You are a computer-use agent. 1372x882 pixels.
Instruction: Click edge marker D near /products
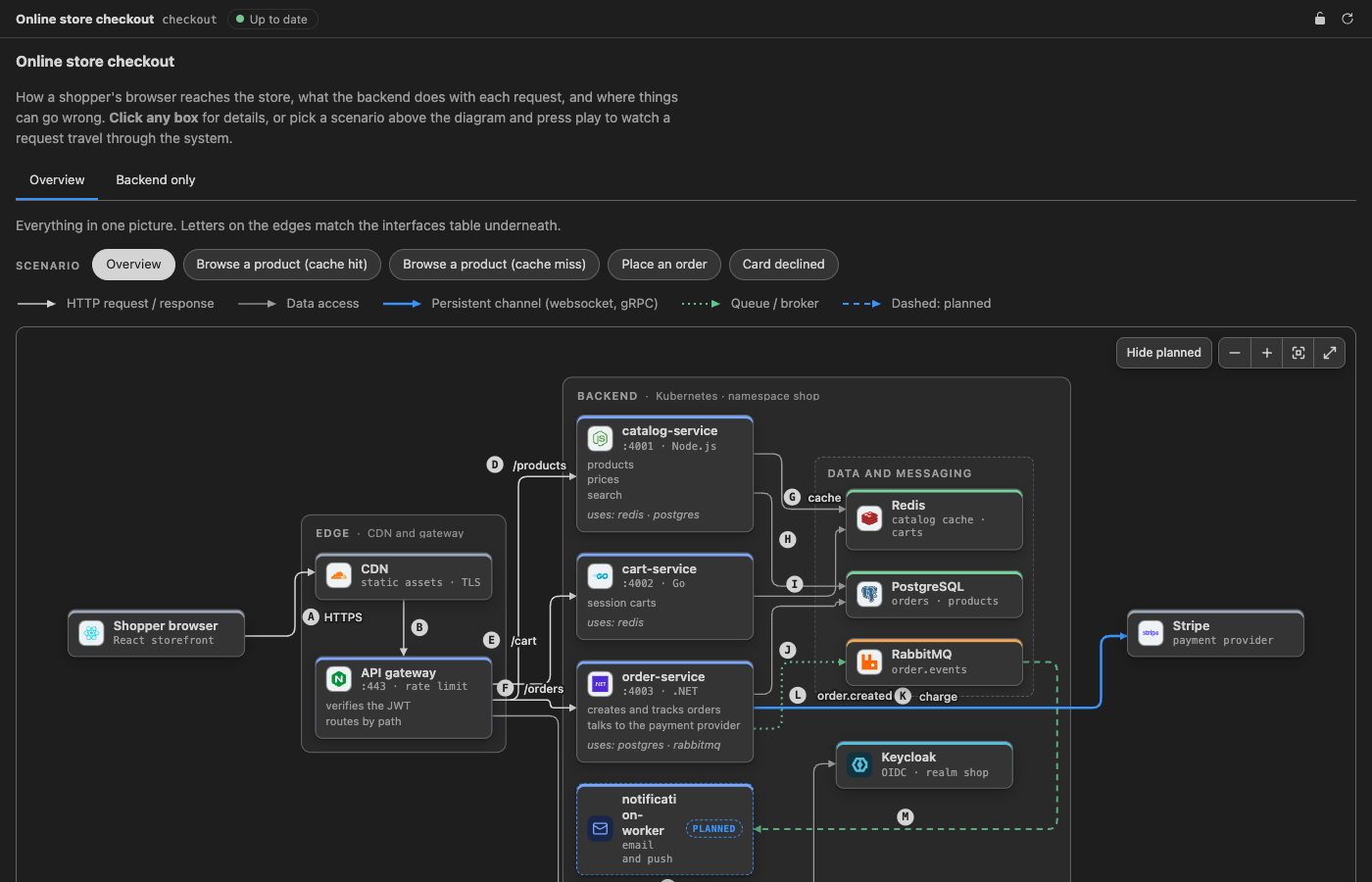click(x=495, y=465)
